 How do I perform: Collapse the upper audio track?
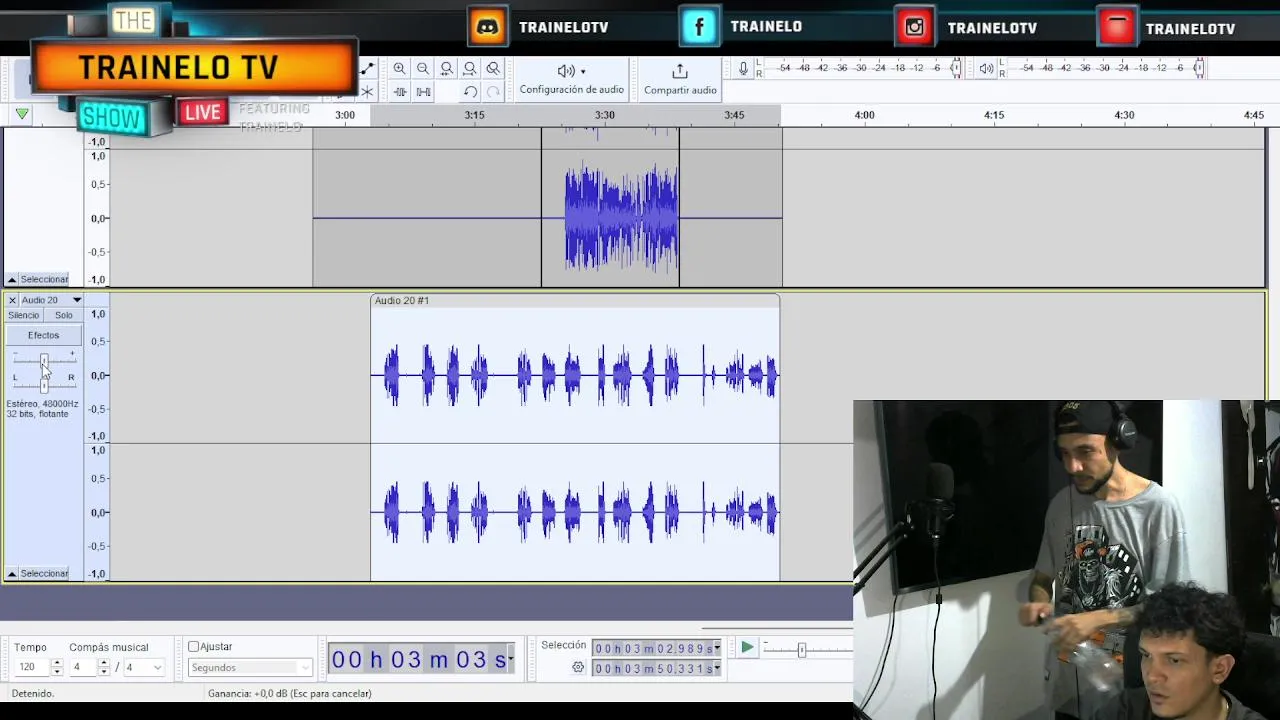tap(12, 280)
